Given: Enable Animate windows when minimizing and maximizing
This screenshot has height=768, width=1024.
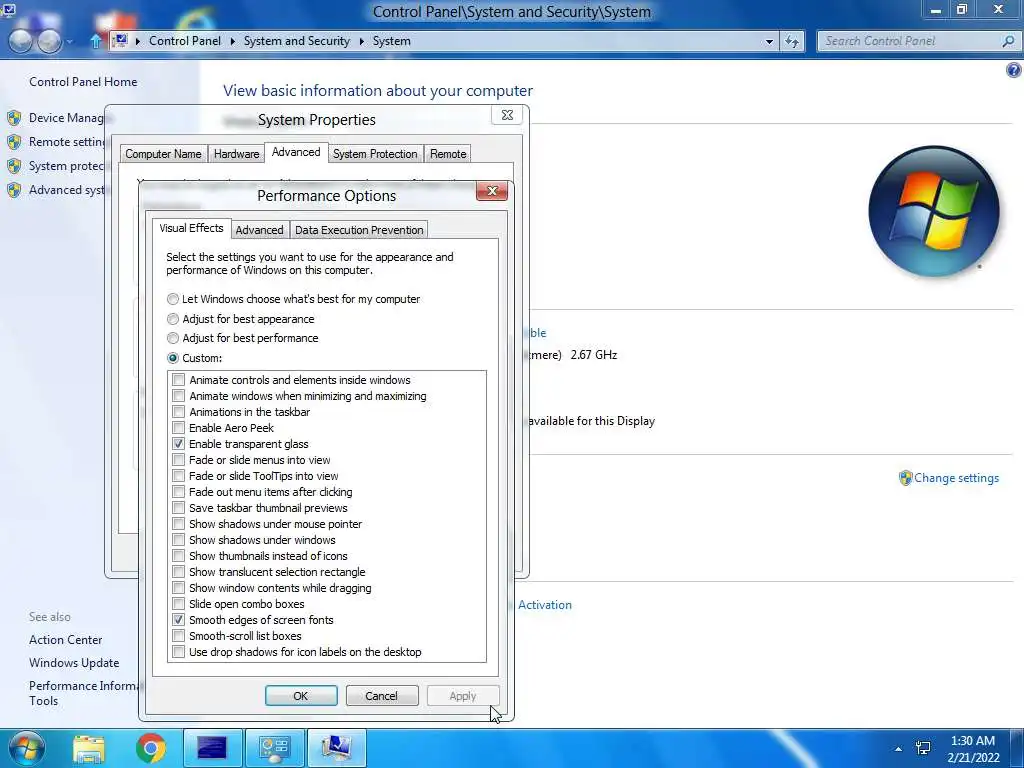Looking at the screenshot, I should click(178, 396).
